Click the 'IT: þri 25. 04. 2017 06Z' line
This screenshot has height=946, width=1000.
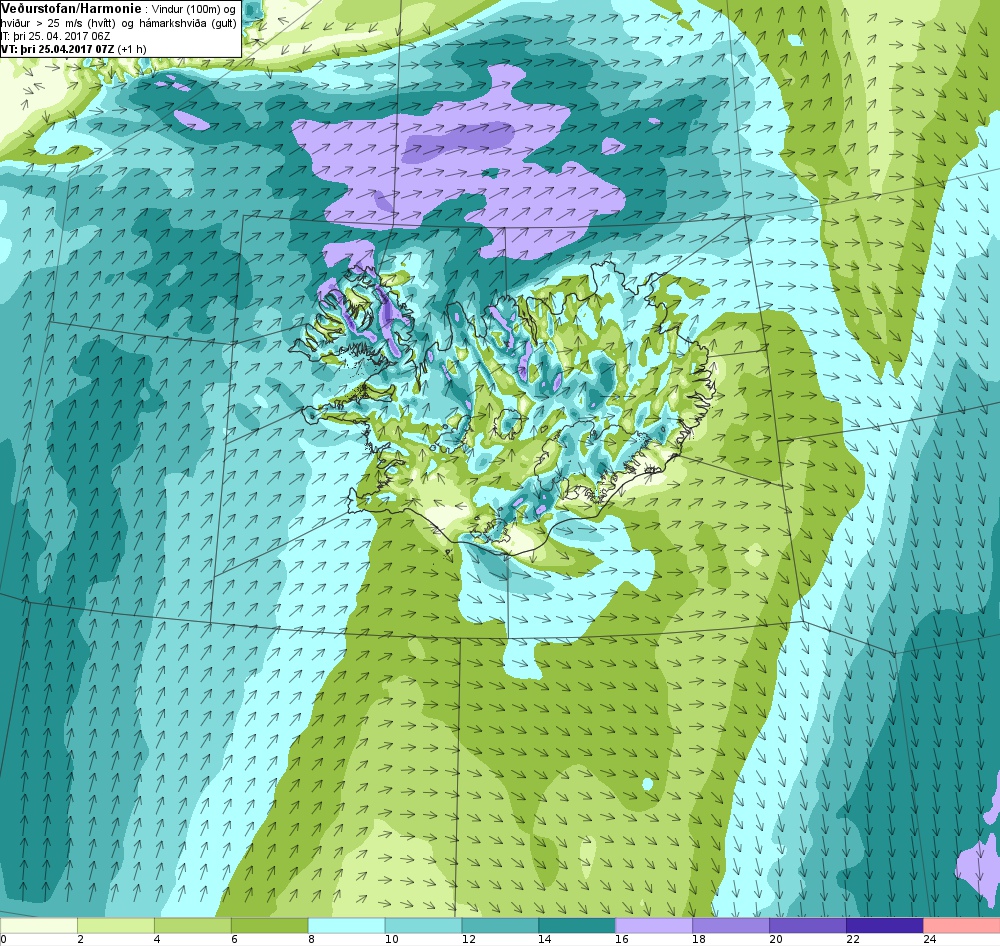[x=55, y=36]
